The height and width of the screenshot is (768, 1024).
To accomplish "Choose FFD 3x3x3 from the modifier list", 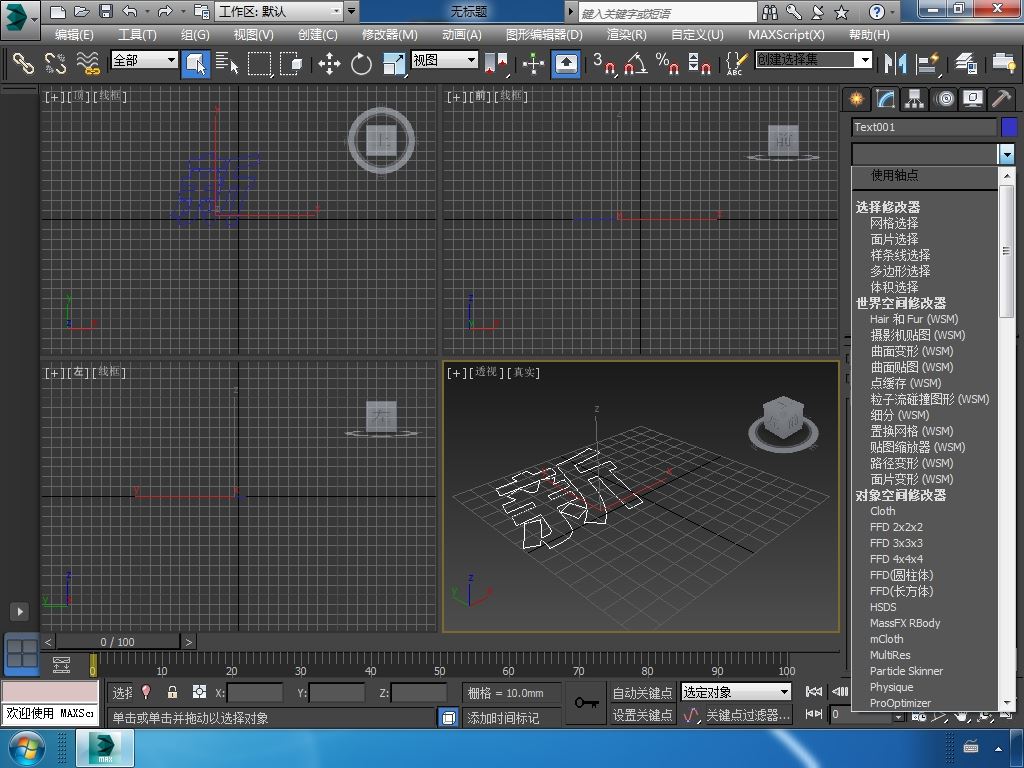I will (x=896, y=543).
